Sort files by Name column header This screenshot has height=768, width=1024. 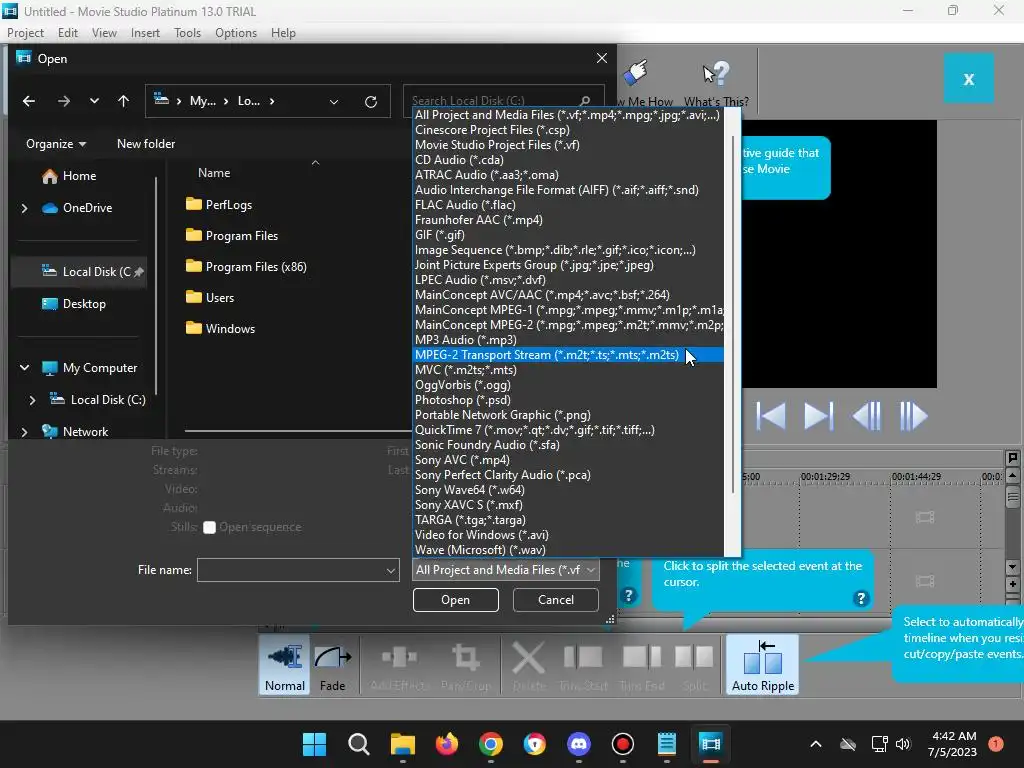[x=214, y=173]
